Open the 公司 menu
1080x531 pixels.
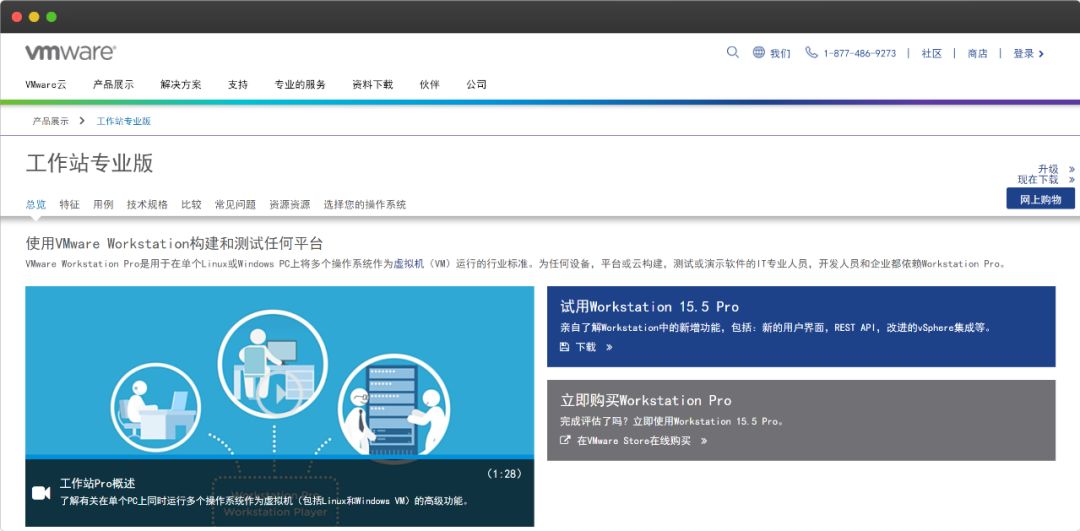point(476,85)
